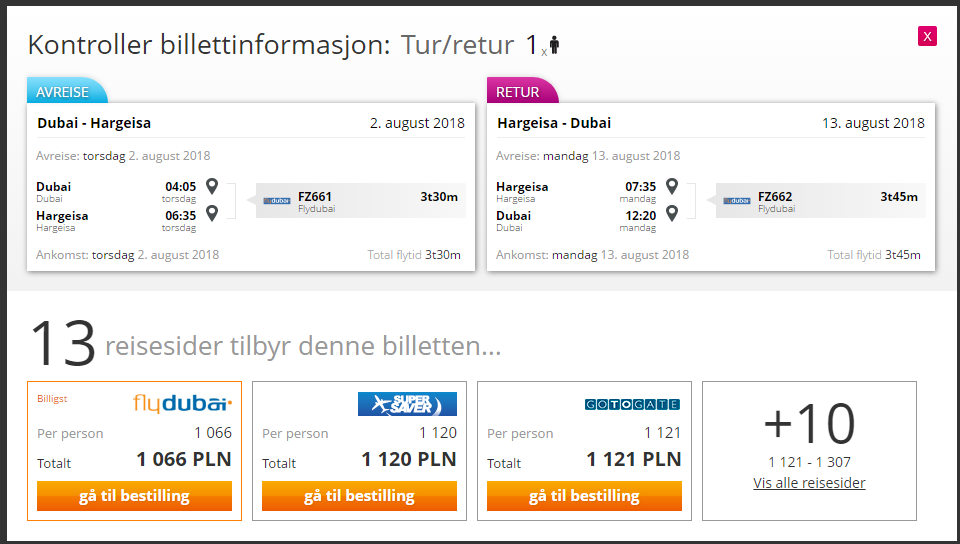This screenshot has width=960, height=544.
Task: Click the passenger person icon in the title
Action: (554, 45)
